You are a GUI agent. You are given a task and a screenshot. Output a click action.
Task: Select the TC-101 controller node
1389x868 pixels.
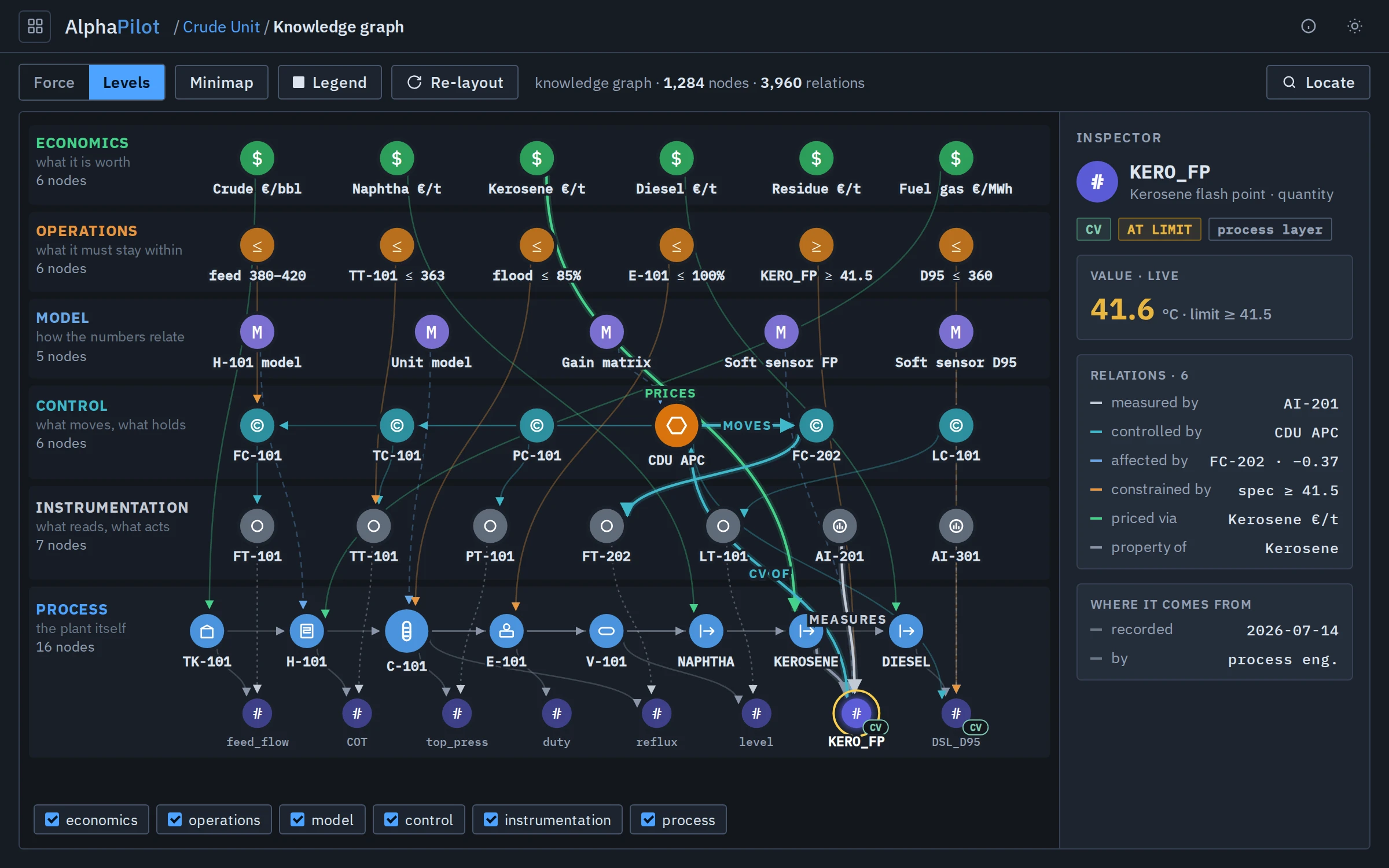pyautogui.click(x=396, y=426)
